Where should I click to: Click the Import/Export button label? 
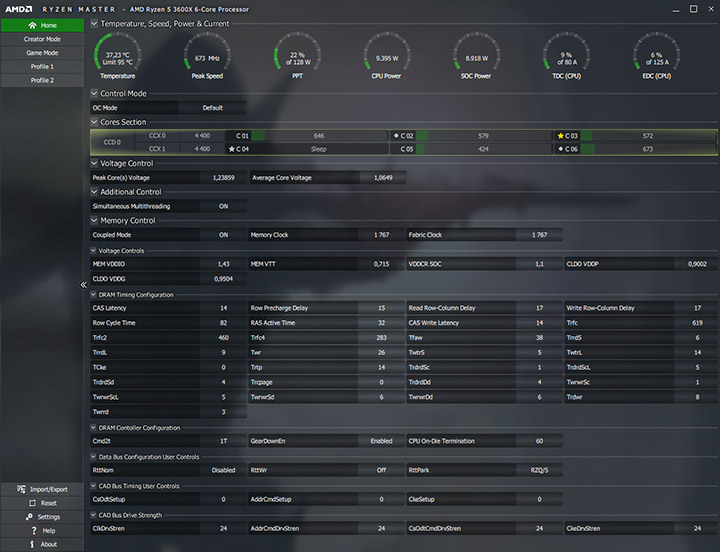pyautogui.click(x=49, y=490)
